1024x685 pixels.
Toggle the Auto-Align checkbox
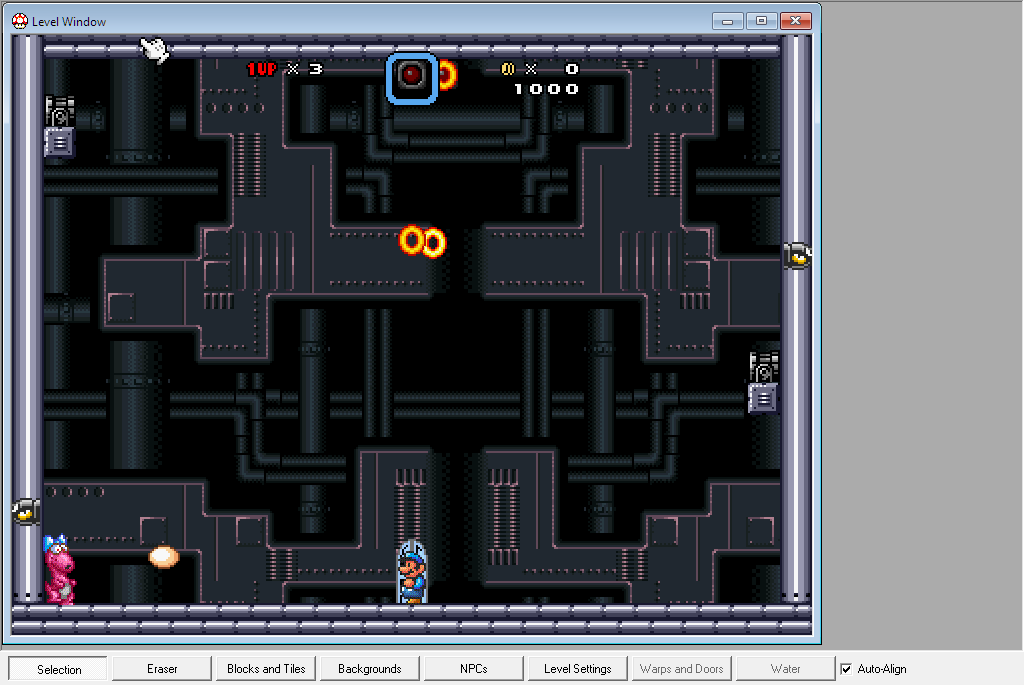click(x=846, y=669)
